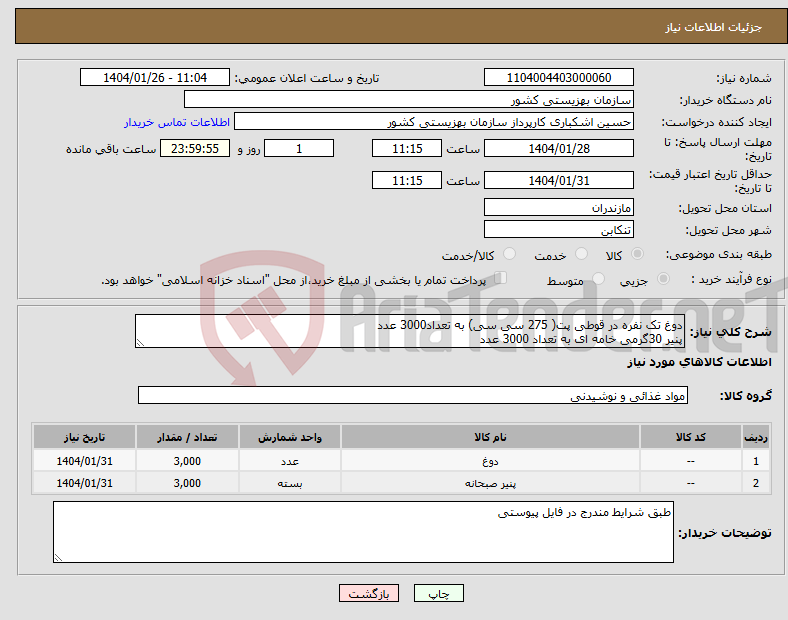Click the general description textarea about دوغ
The height and width of the screenshot is (620, 788).
pos(410,332)
